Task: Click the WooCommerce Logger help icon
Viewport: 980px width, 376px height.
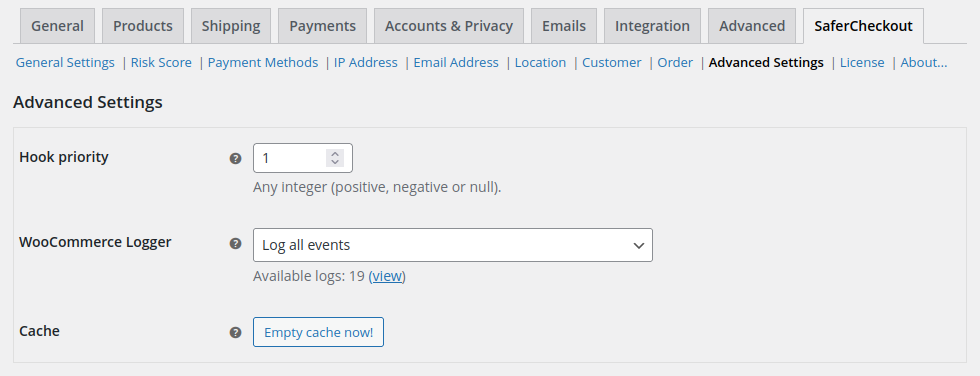Action: [235, 244]
